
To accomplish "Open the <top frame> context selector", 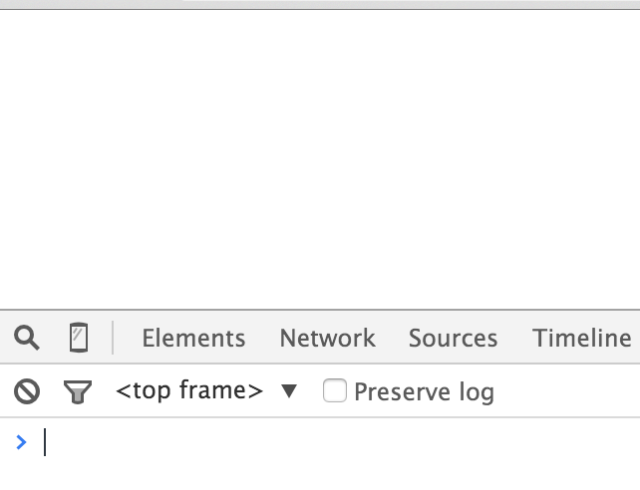I will pyautogui.click(x=190, y=391).
